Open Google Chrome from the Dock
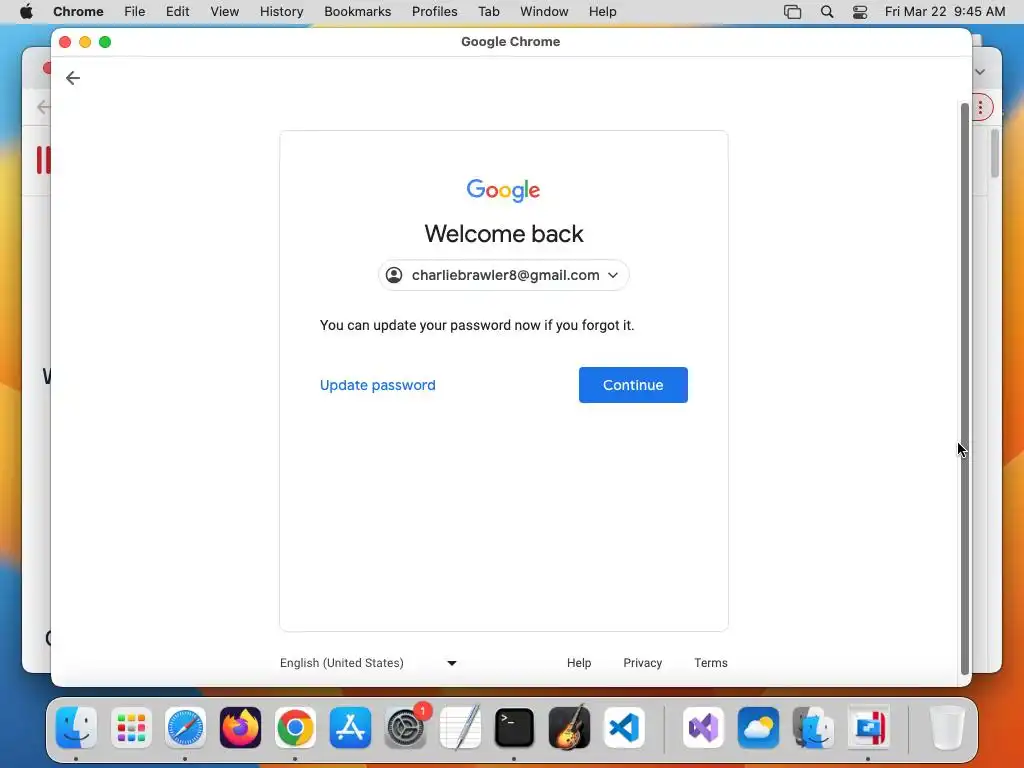The image size is (1024, 768). pyautogui.click(x=295, y=728)
